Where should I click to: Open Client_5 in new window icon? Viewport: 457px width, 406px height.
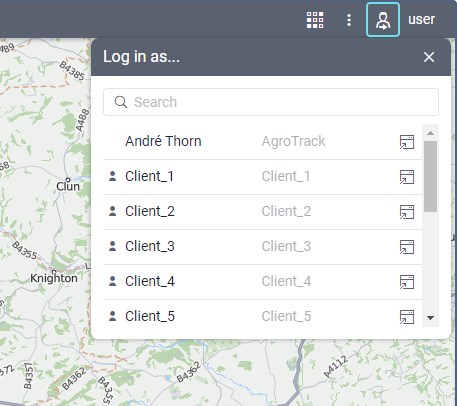pyautogui.click(x=407, y=317)
